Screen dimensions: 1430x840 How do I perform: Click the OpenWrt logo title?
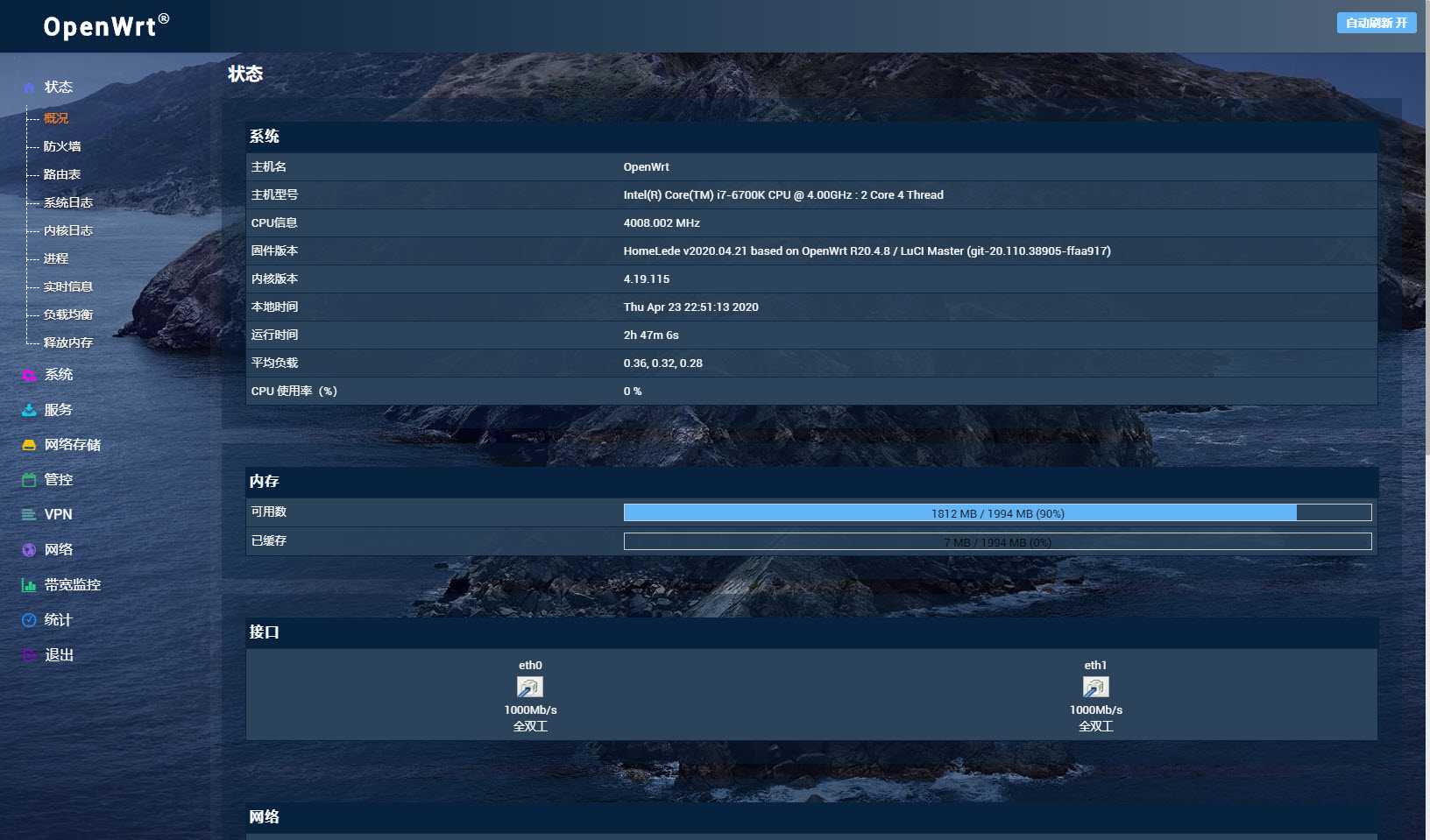click(106, 25)
